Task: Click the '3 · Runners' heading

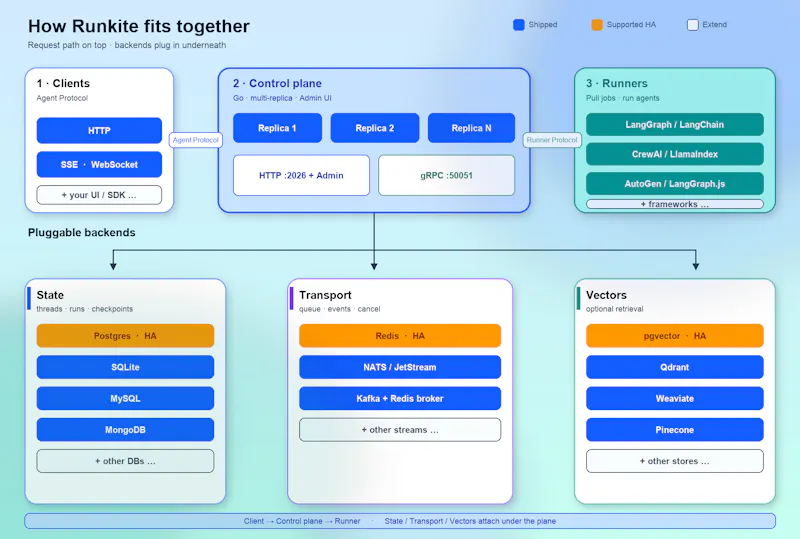Action: tap(616, 83)
